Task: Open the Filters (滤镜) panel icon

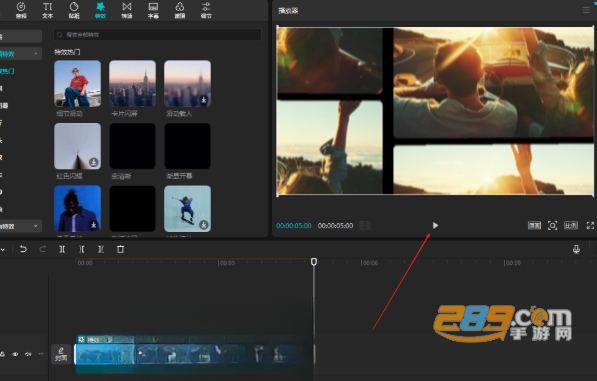Action: click(180, 10)
